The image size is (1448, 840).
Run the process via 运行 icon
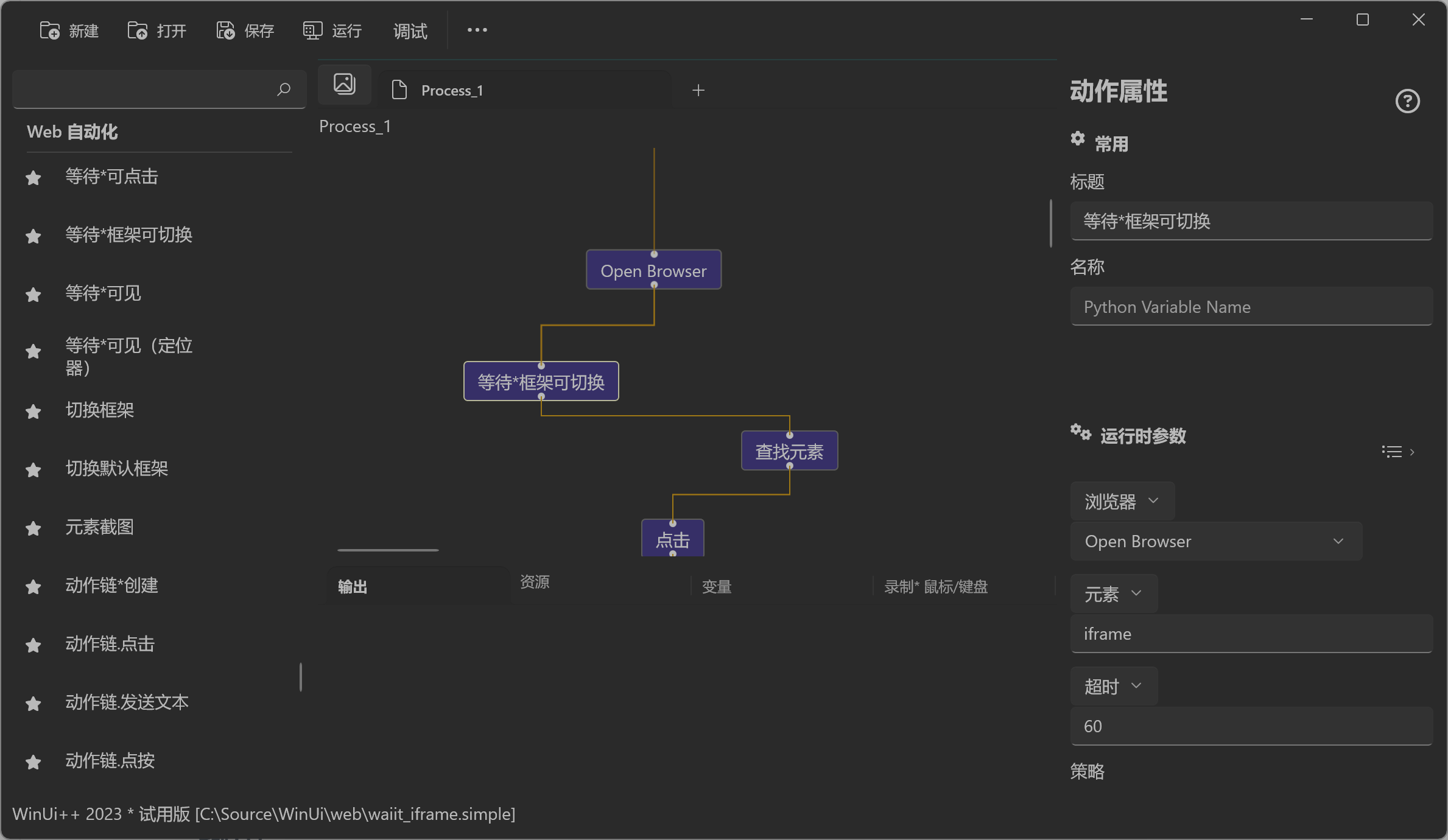click(x=312, y=30)
